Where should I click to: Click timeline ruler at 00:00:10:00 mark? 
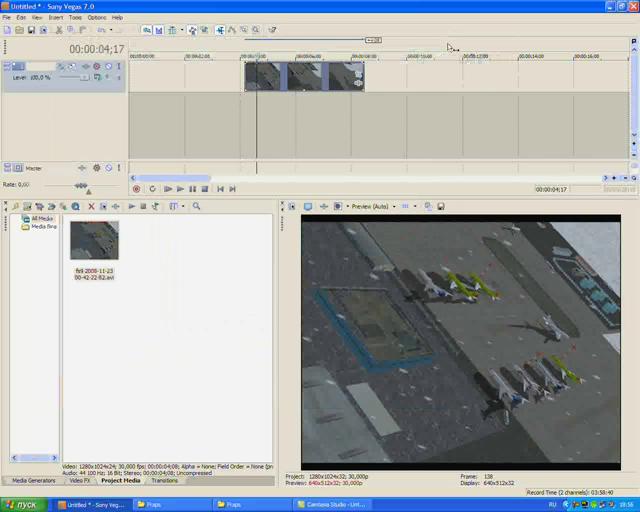419,56
